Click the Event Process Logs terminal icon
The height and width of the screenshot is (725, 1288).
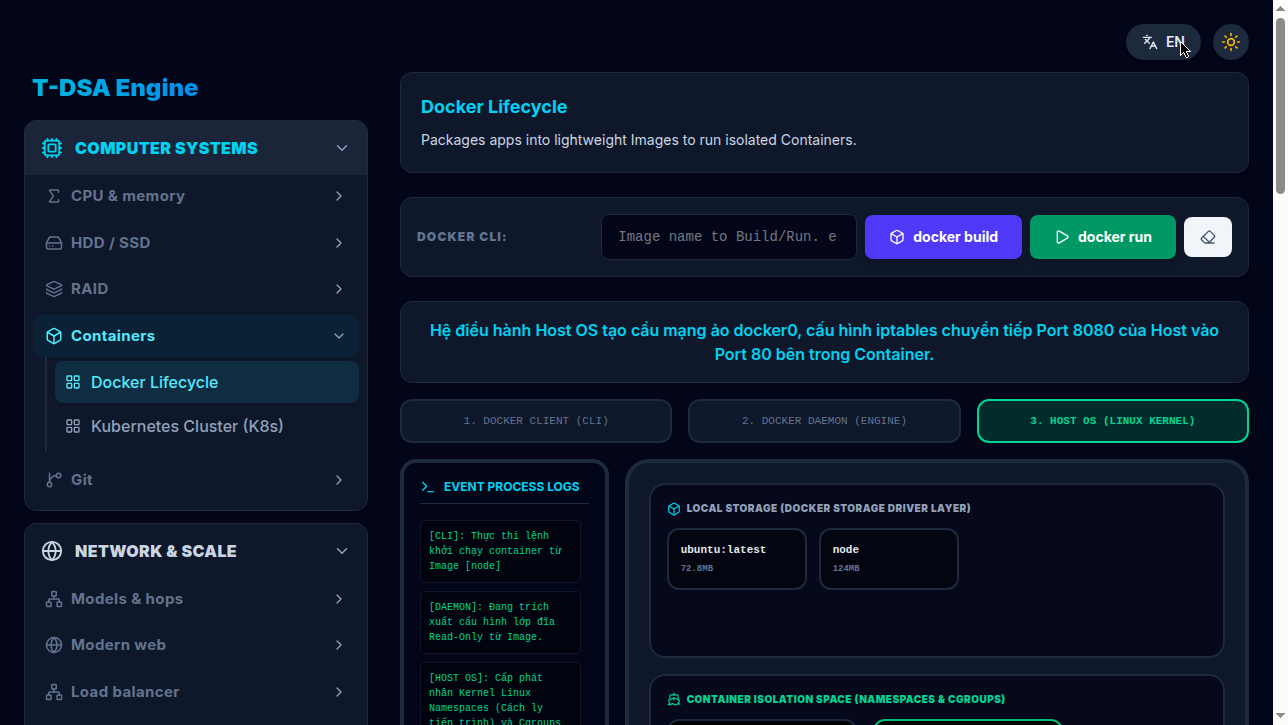[428, 487]
